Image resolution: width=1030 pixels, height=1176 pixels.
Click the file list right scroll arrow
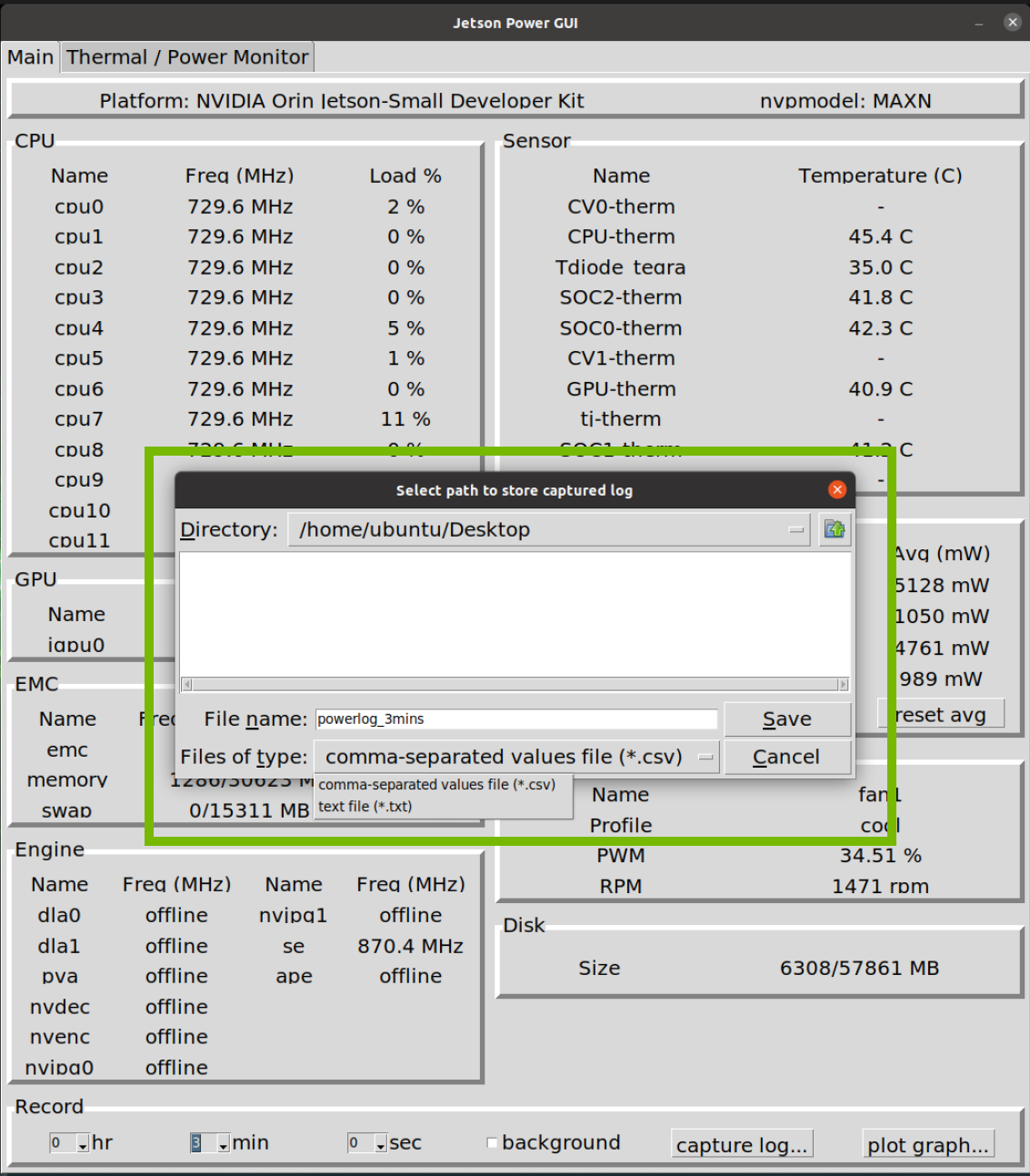tap(843, 684)
